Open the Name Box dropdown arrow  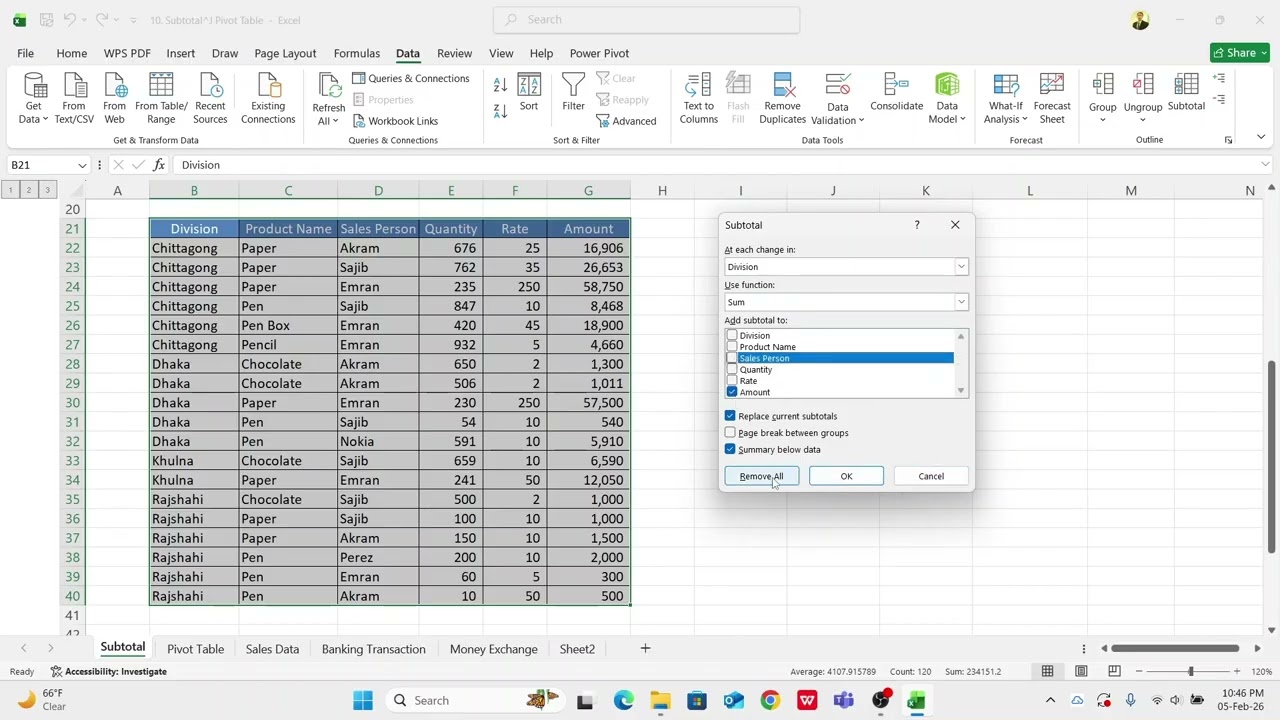tap(82, 165)
